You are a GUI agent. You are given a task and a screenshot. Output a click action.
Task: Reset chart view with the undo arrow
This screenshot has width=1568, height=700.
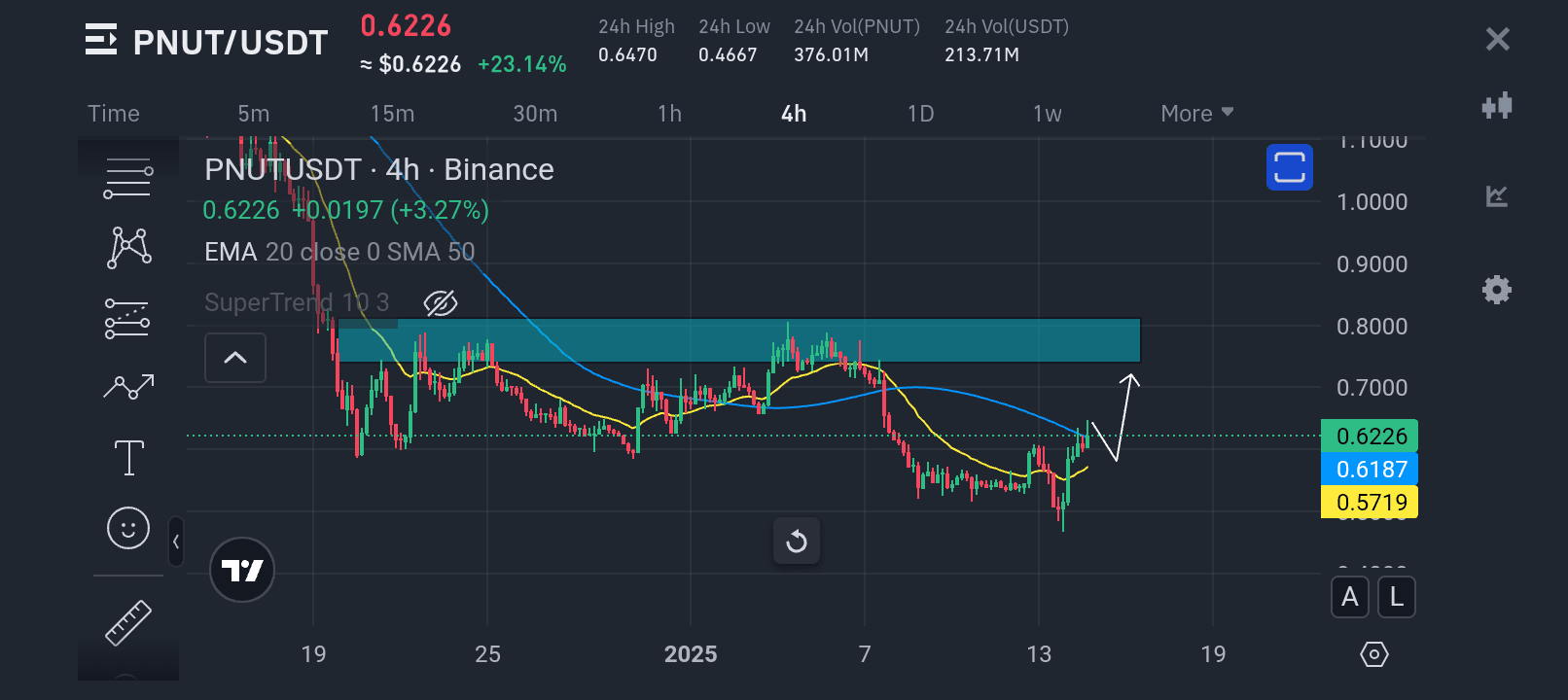coord(797,542)
